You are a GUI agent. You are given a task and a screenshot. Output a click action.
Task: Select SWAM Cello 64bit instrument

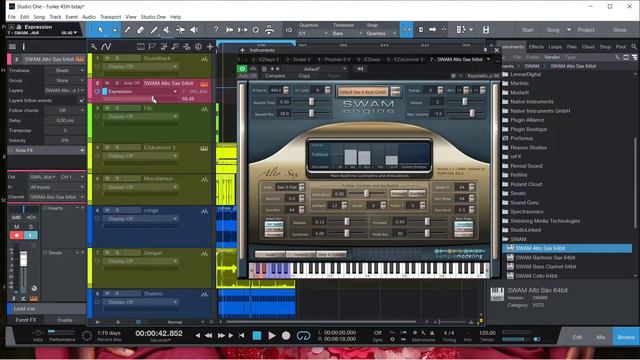coord(536,276)
